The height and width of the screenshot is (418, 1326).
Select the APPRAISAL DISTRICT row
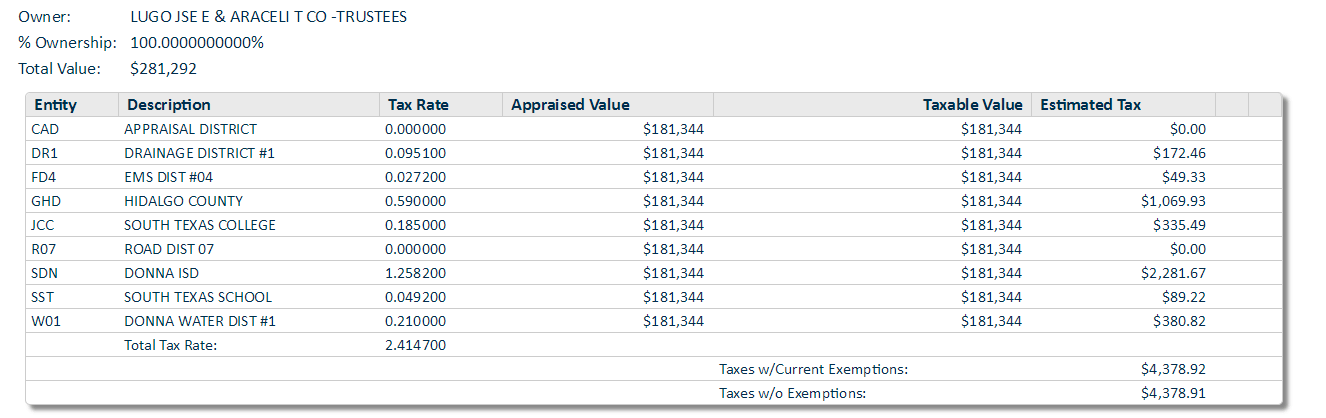pos(654,129)
